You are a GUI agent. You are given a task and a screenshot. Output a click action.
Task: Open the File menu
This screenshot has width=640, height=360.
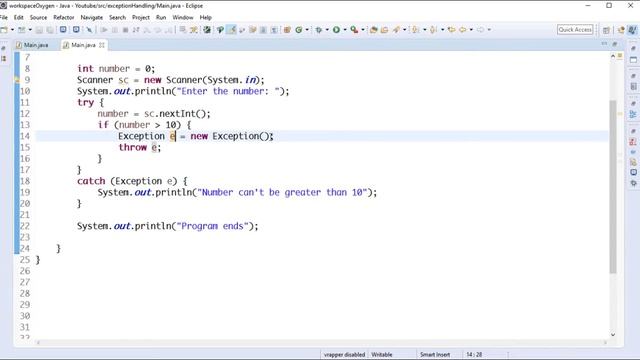click(x=4, y=18)
